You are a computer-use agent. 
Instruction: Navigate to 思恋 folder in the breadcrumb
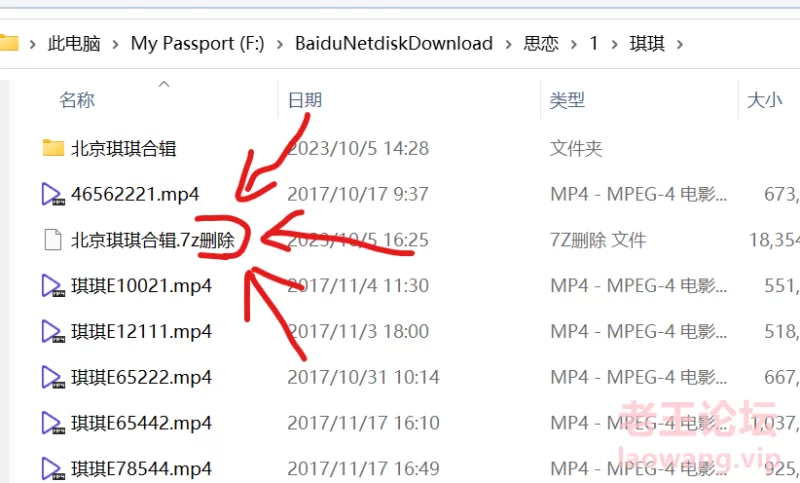coord(541,44)
